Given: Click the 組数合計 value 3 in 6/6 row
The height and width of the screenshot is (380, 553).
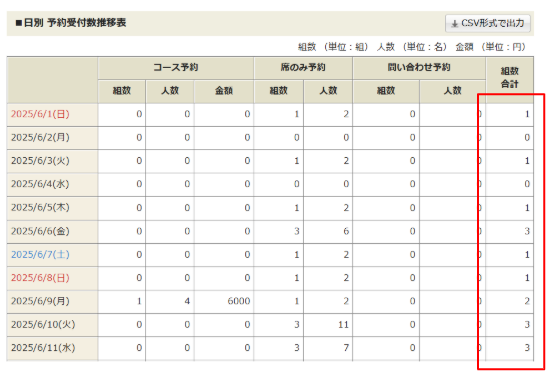Looking at the screenshot, I should [x=527, y=231].
